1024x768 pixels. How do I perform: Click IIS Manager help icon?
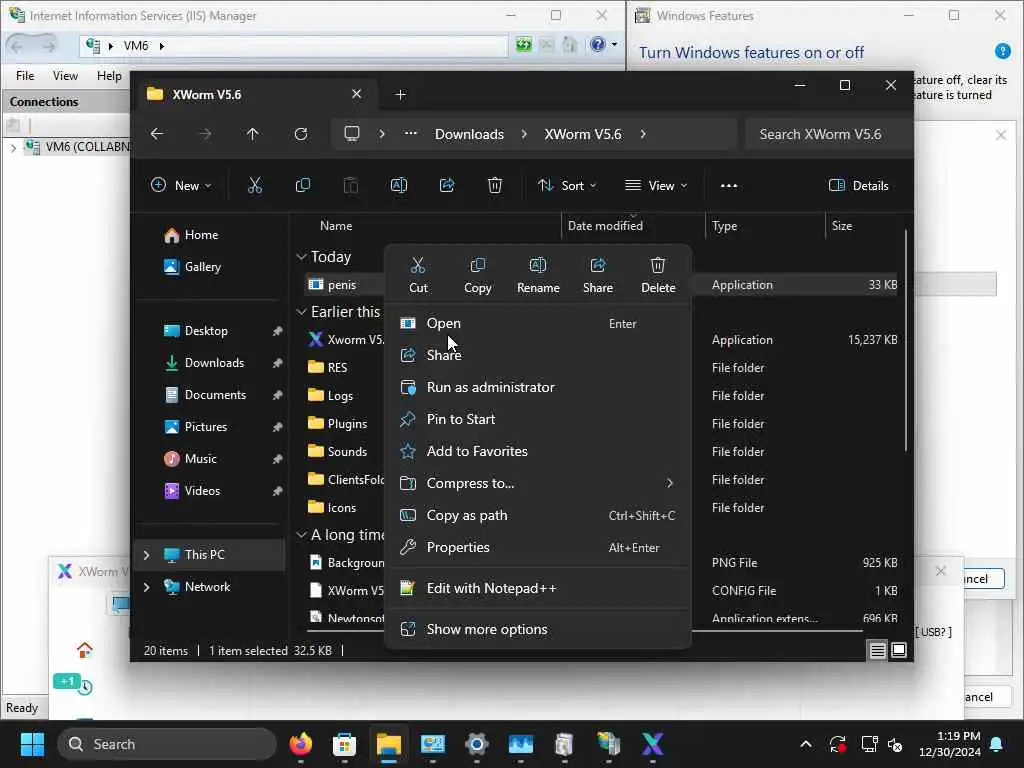(x=597, y=44)
